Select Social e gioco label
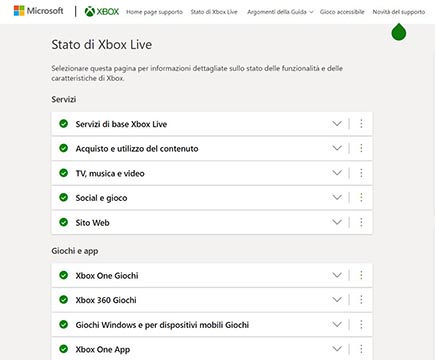 101,198
